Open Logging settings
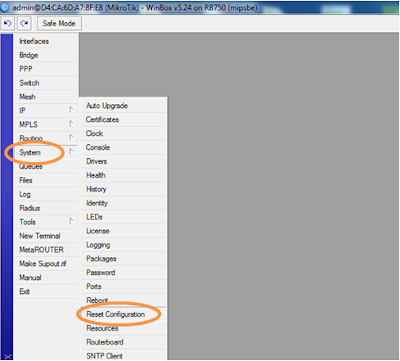Viewport: 400px width, 361px height. click(x=123, y=245)
